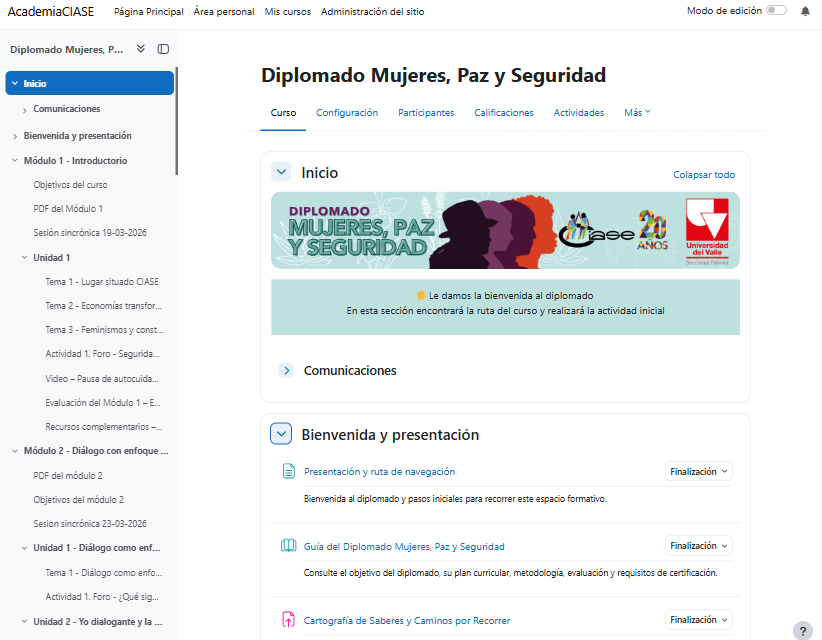822x640 pixels.
Task: Open Finalización dropdown for Cartografía de Saberes
Action: pos(698,620)
